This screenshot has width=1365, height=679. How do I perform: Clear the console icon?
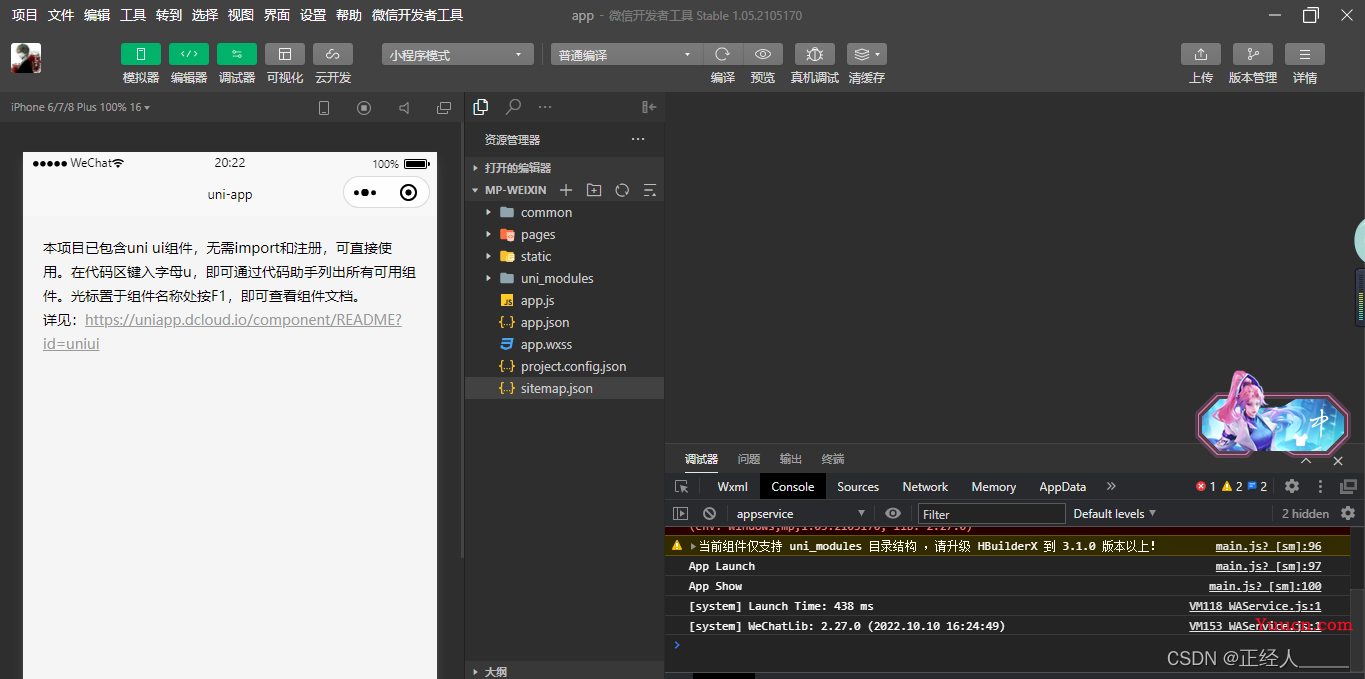(709, 514)
